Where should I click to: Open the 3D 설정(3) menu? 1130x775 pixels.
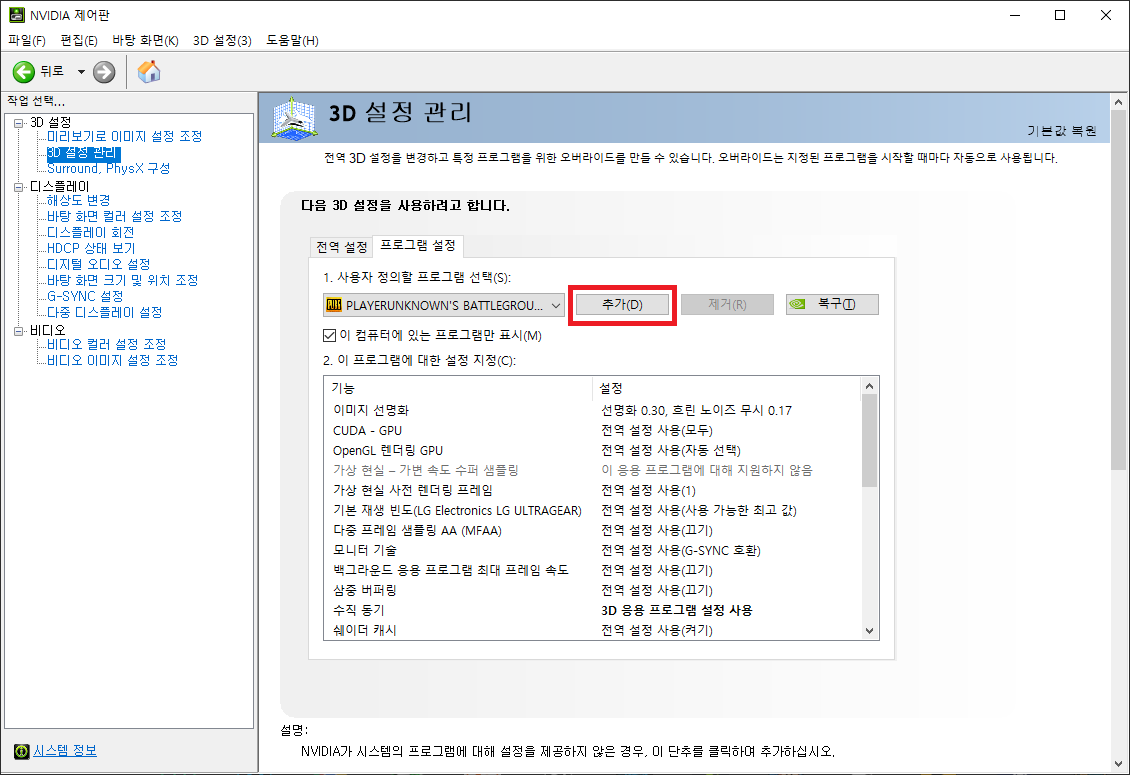pos(222,40)
